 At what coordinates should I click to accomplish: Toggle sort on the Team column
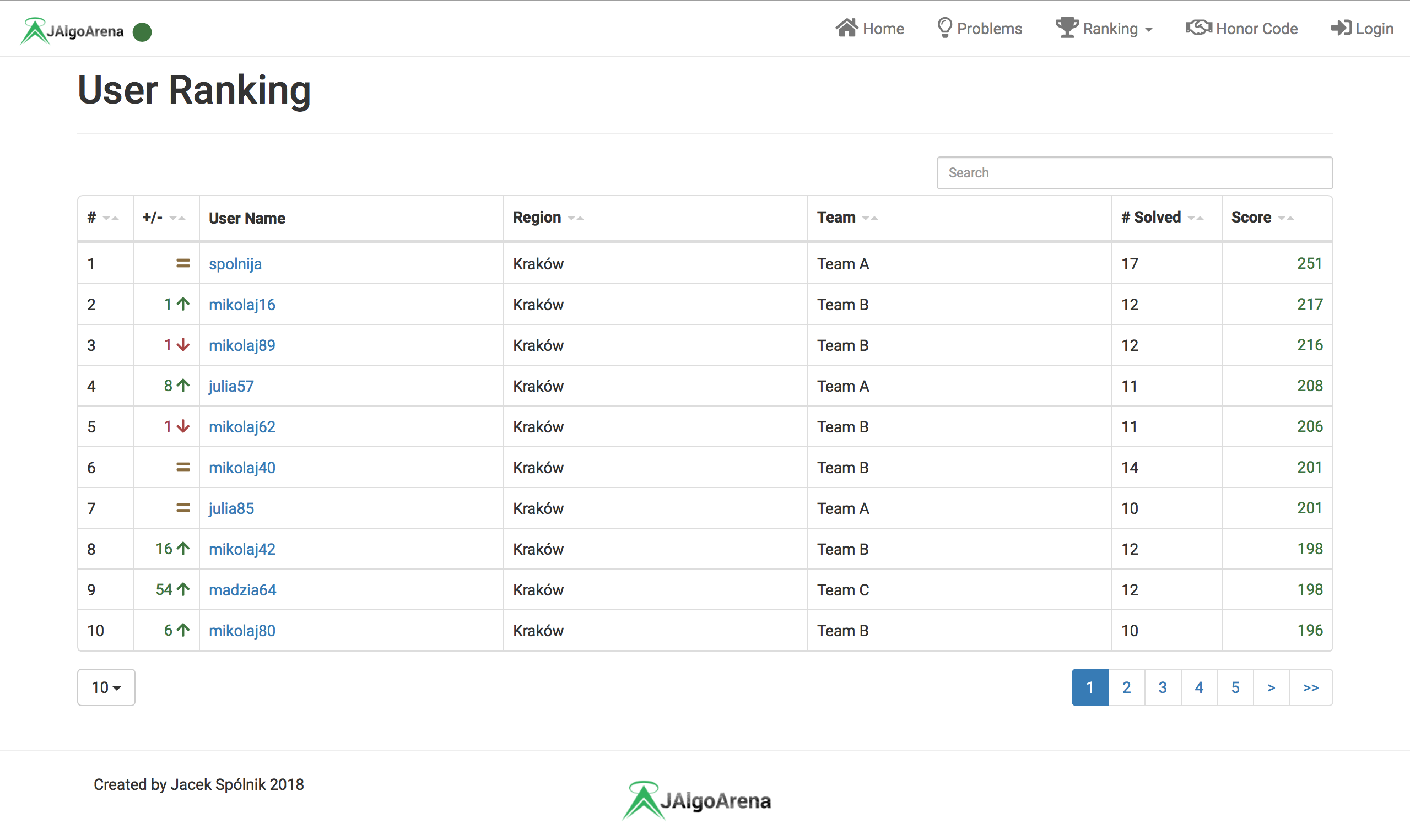869,218
